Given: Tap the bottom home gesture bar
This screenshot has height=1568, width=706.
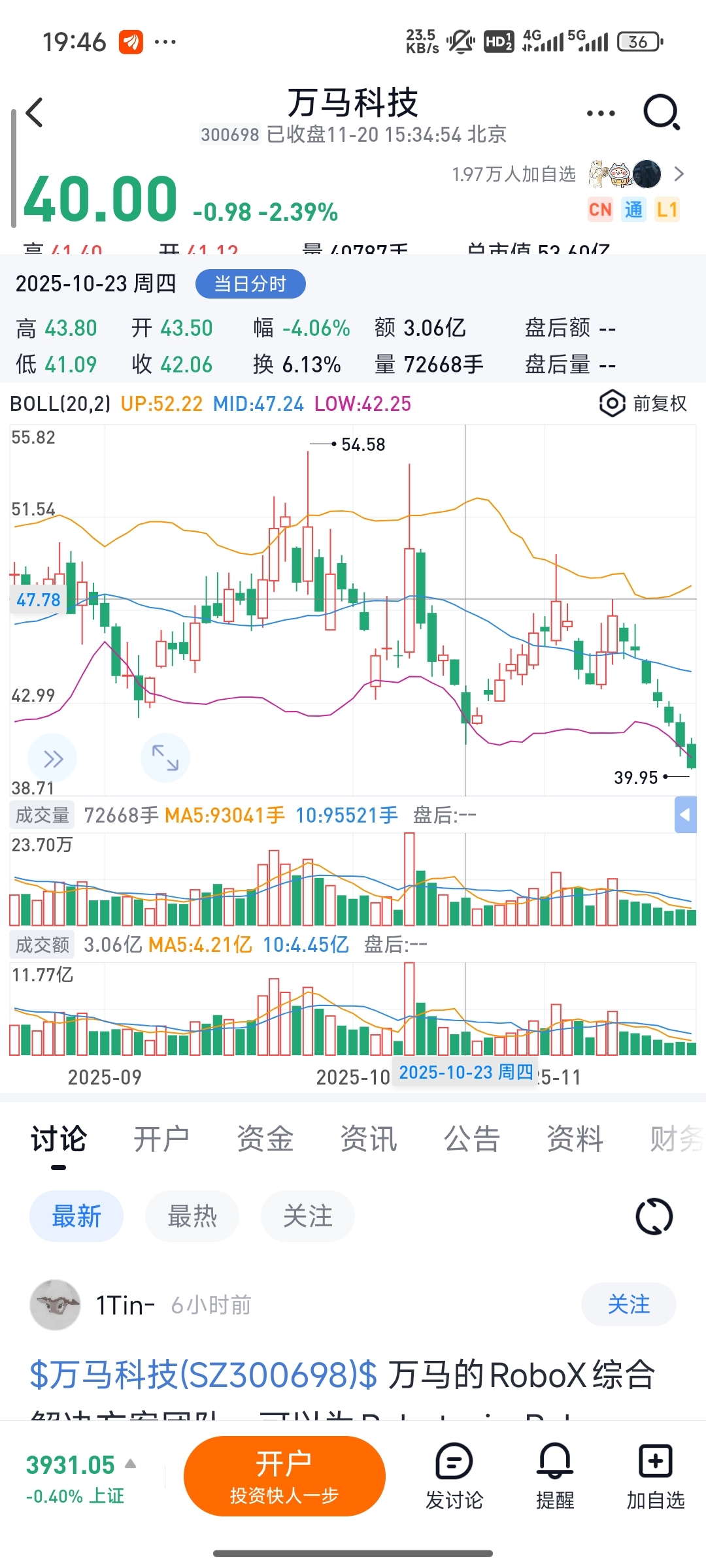Looking at the screenshot, I should click(x=353, y=1553).
